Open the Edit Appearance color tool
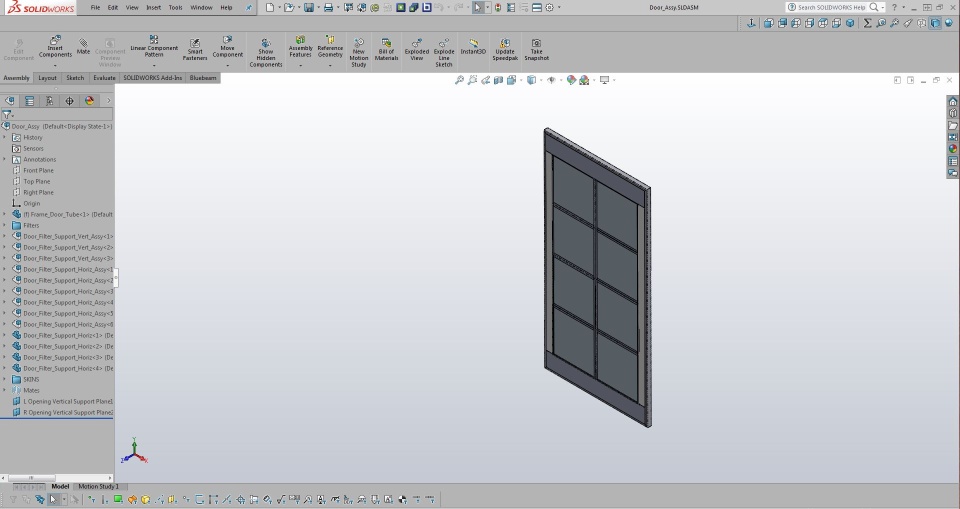Image resolution: width=960 pixels, height=509 pixels. (571, 80)
